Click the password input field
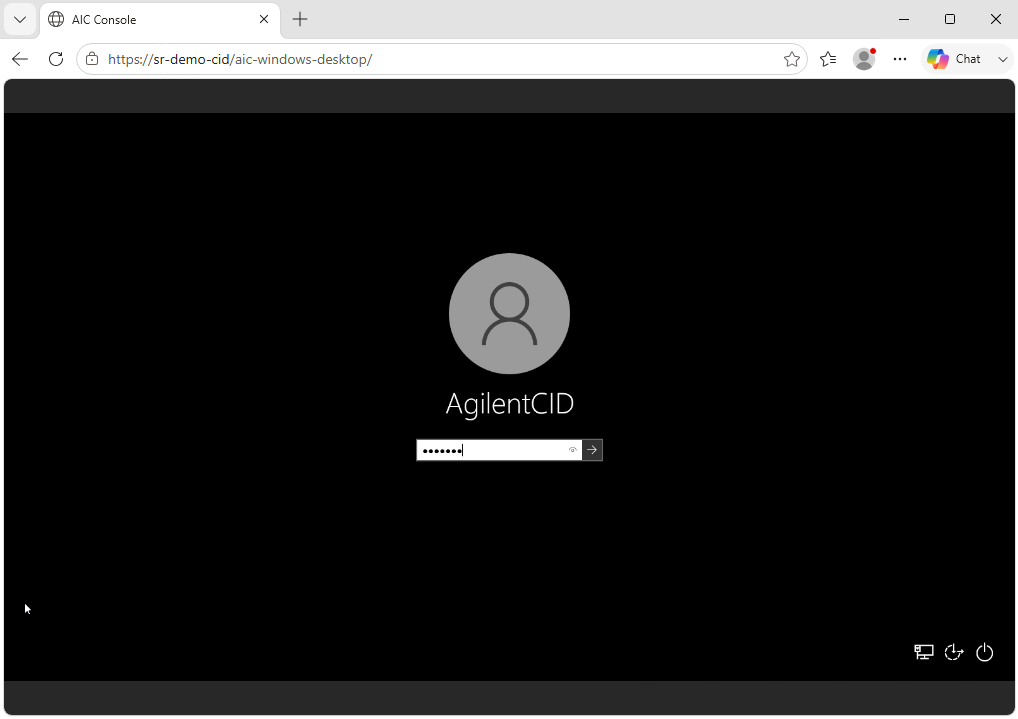The width and height of the screenshot is (1018, 719). [x=499, y=450]
